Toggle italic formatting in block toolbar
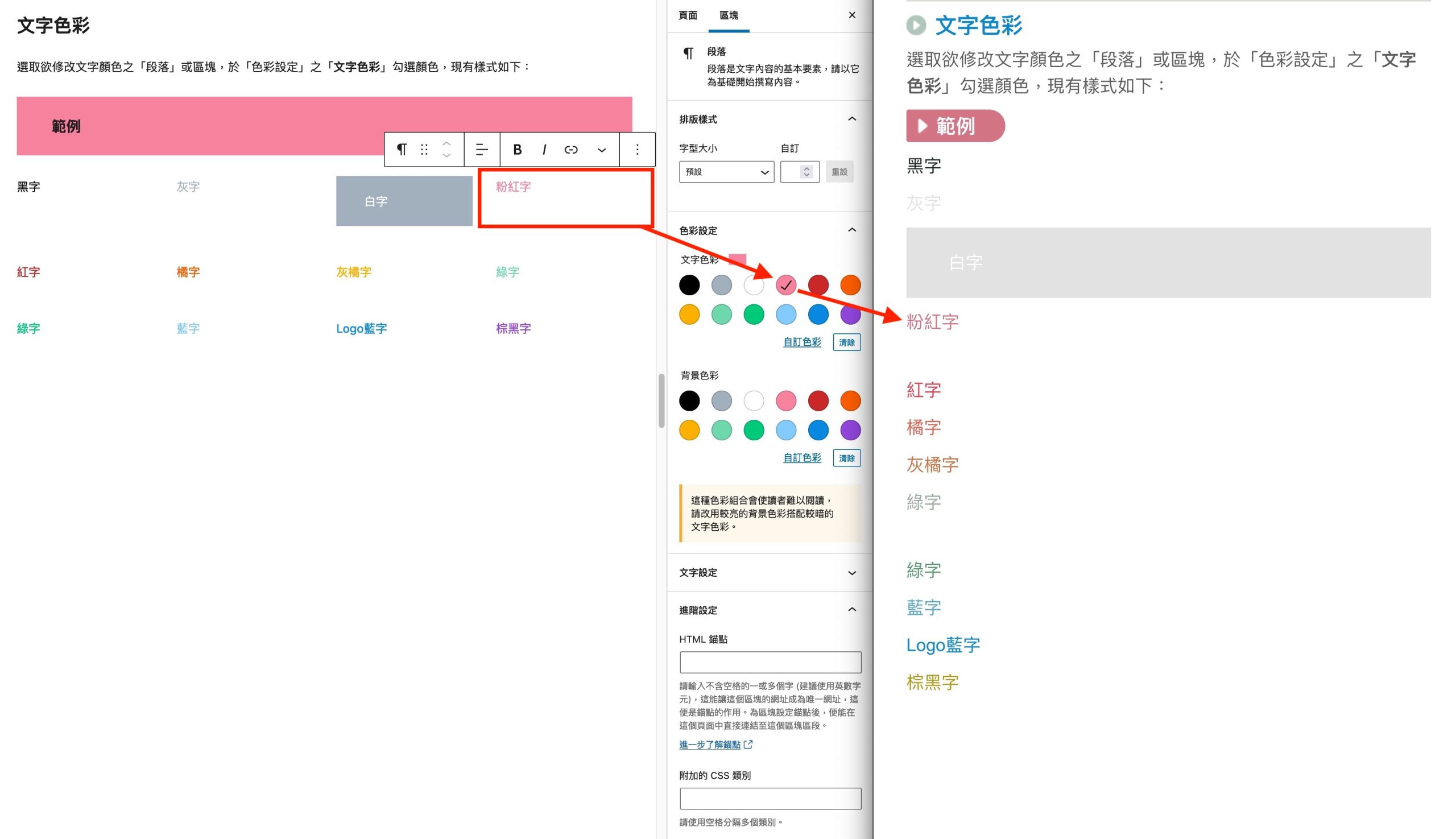This screenshot has width=1456, height=839. tap(544, 150)
